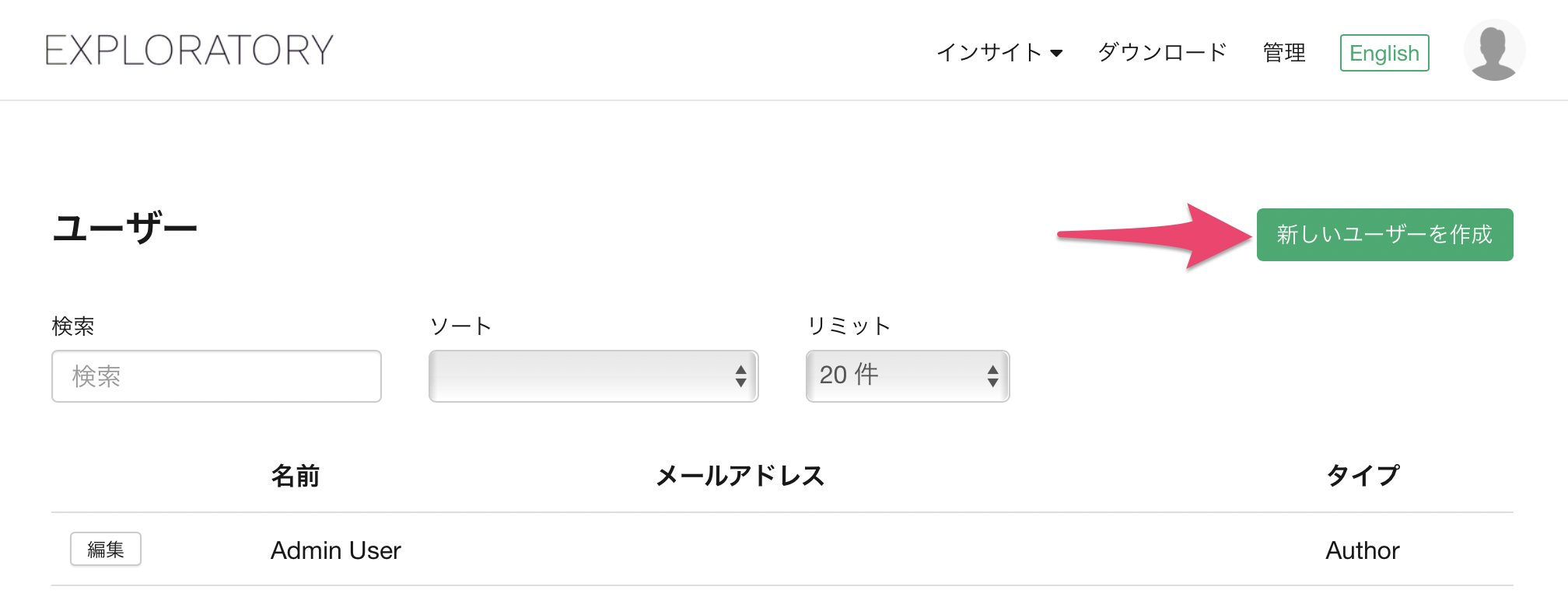Image resolution: width=1568 pixels, height=597 pixels.
Task: Open the EXPLORATORY logo home link
Action: click(x=190, y=51)
